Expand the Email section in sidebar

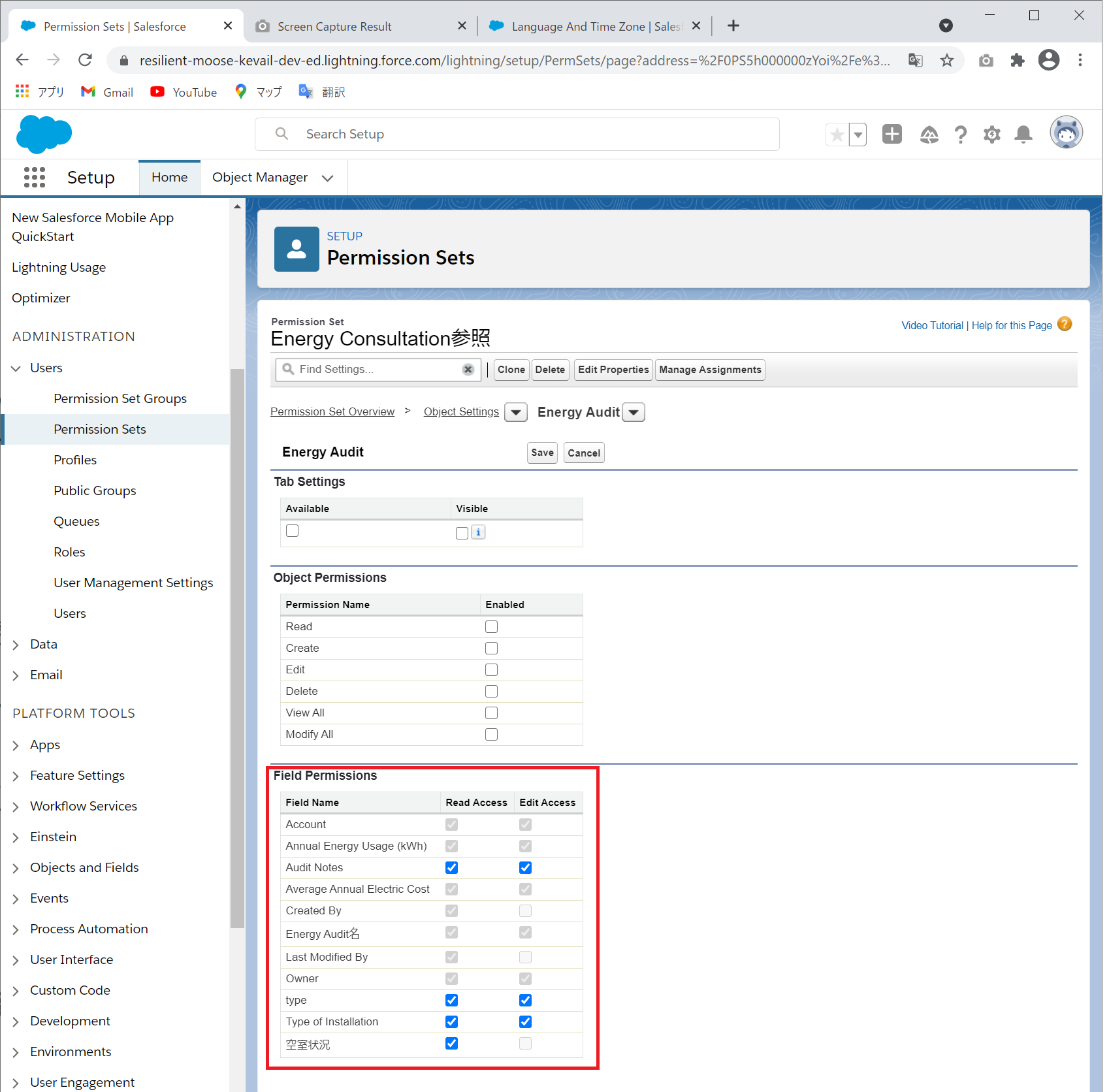pos(16,675)
